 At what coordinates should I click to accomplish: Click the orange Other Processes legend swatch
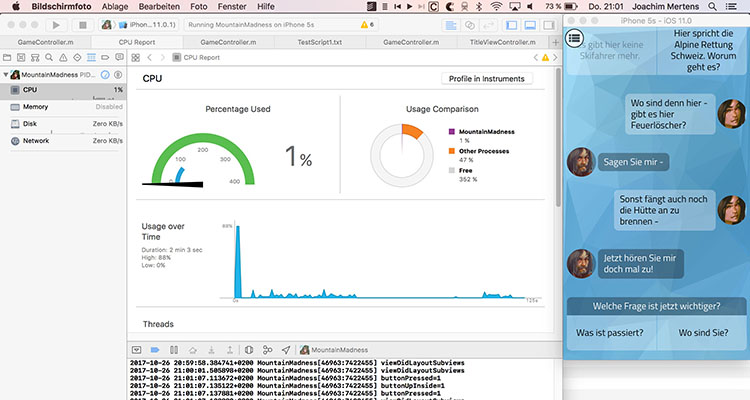[452, 151]
